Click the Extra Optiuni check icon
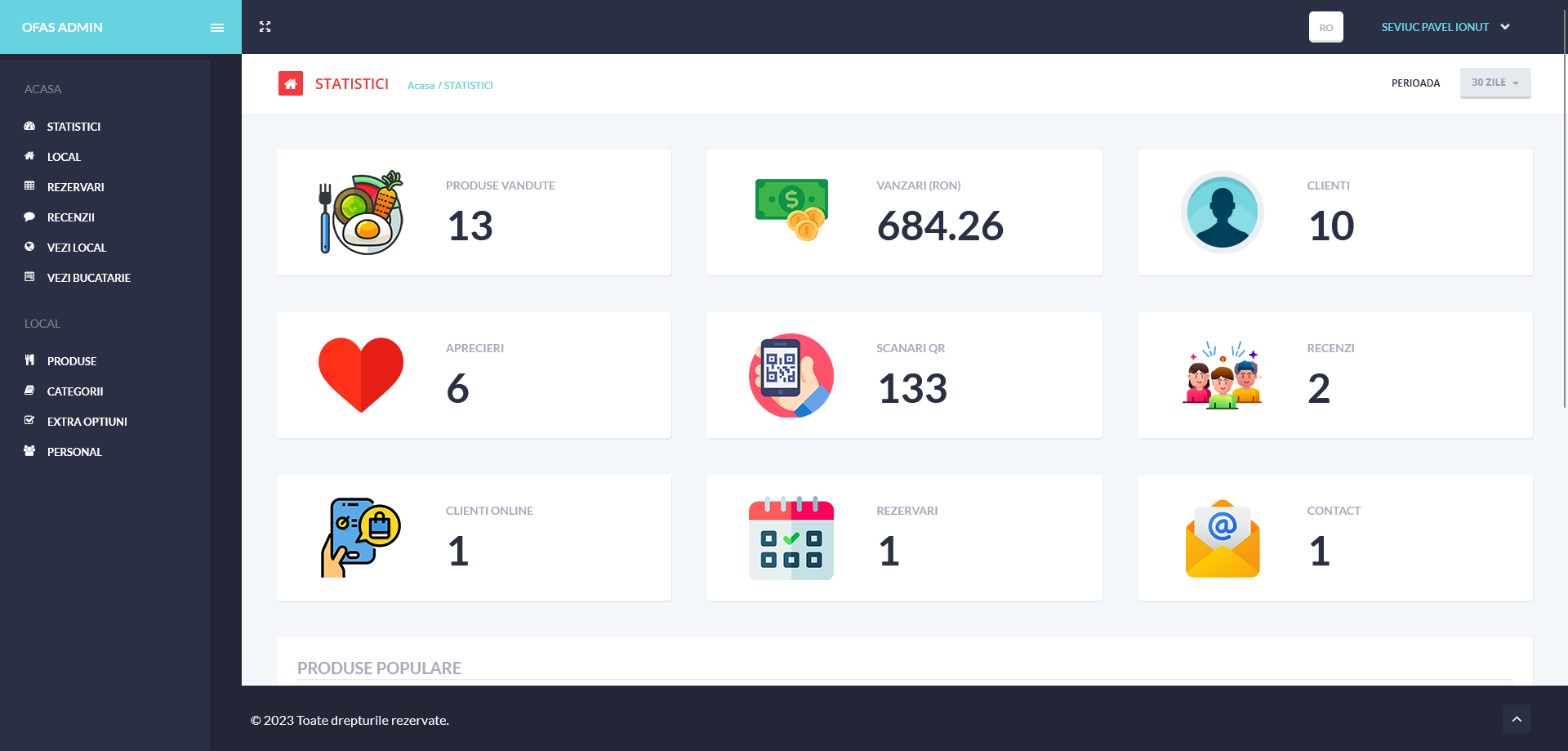The width and height of the screenshot is (1568, 751). click(29, 421)
